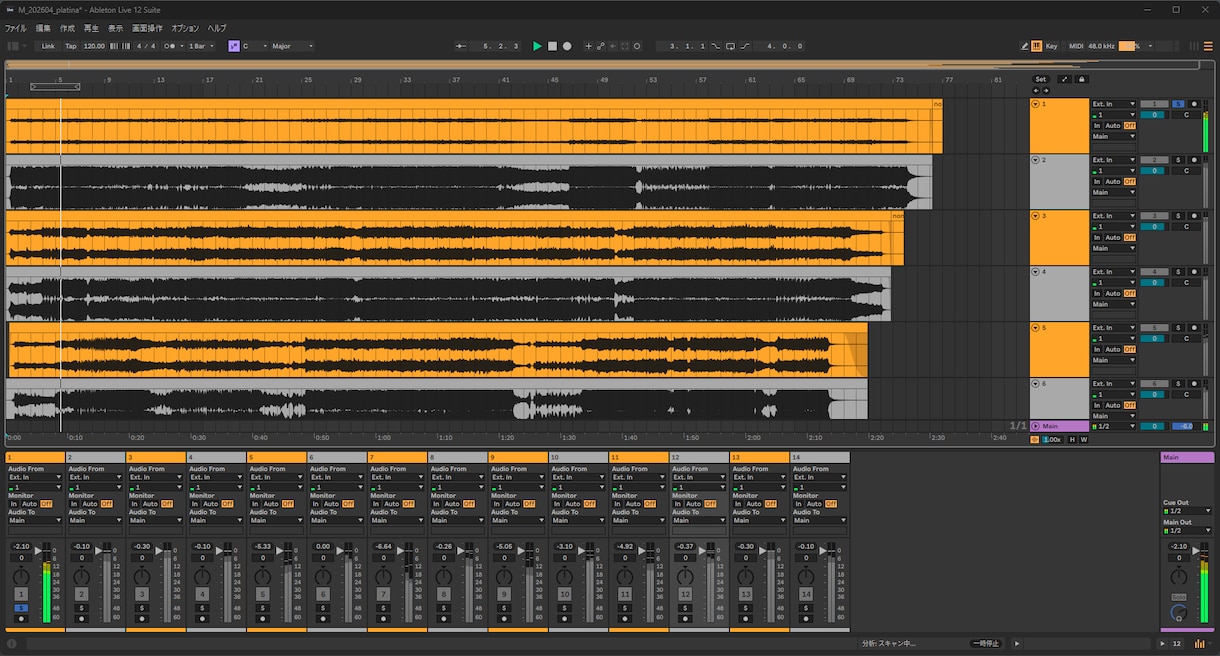Viewport: 1220px width, 656px height.
Task: Arm track 2 for recording in the arrangement
Action: [1193, 160]
